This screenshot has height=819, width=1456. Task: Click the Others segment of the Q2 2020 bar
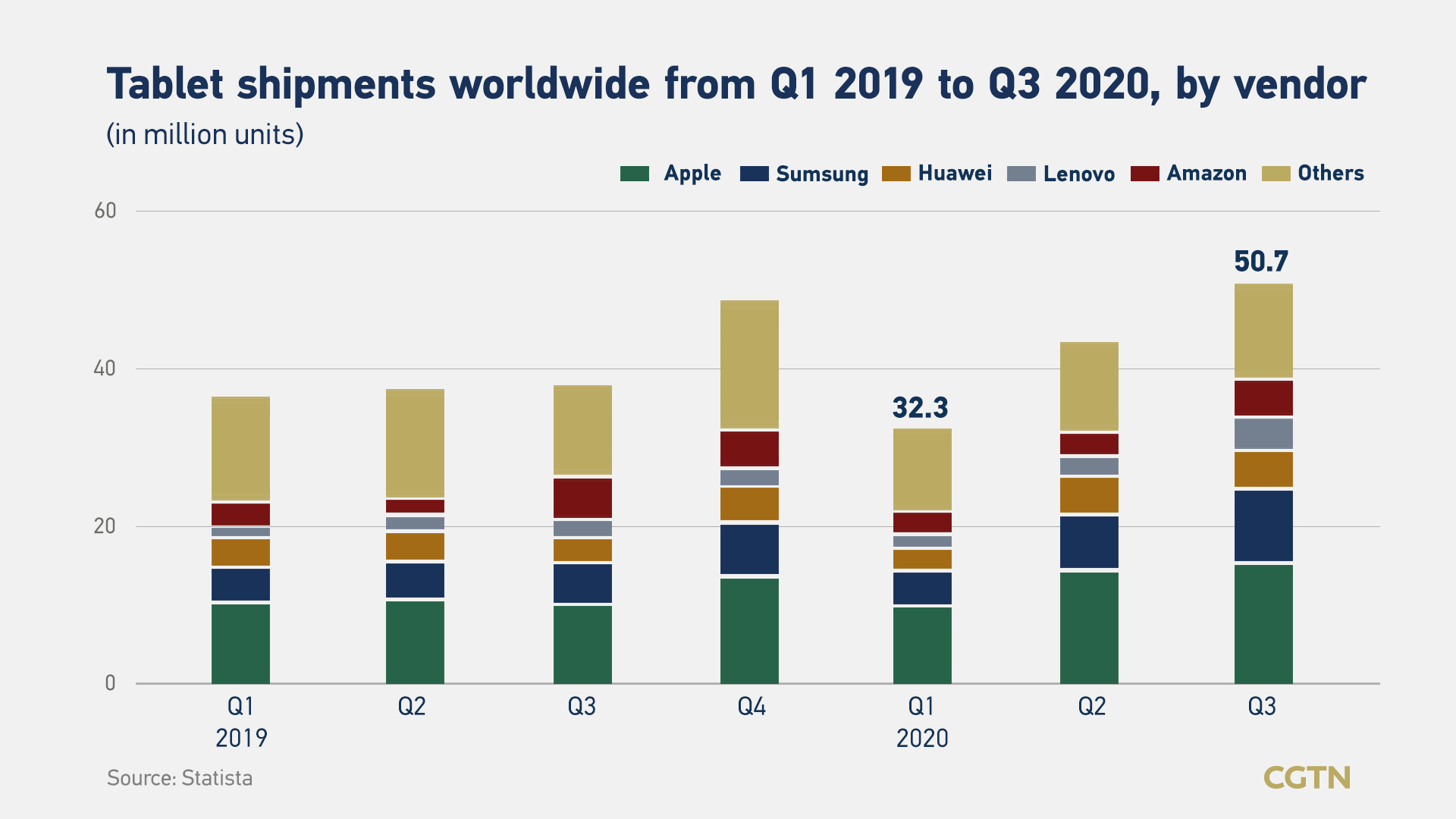1089,386
